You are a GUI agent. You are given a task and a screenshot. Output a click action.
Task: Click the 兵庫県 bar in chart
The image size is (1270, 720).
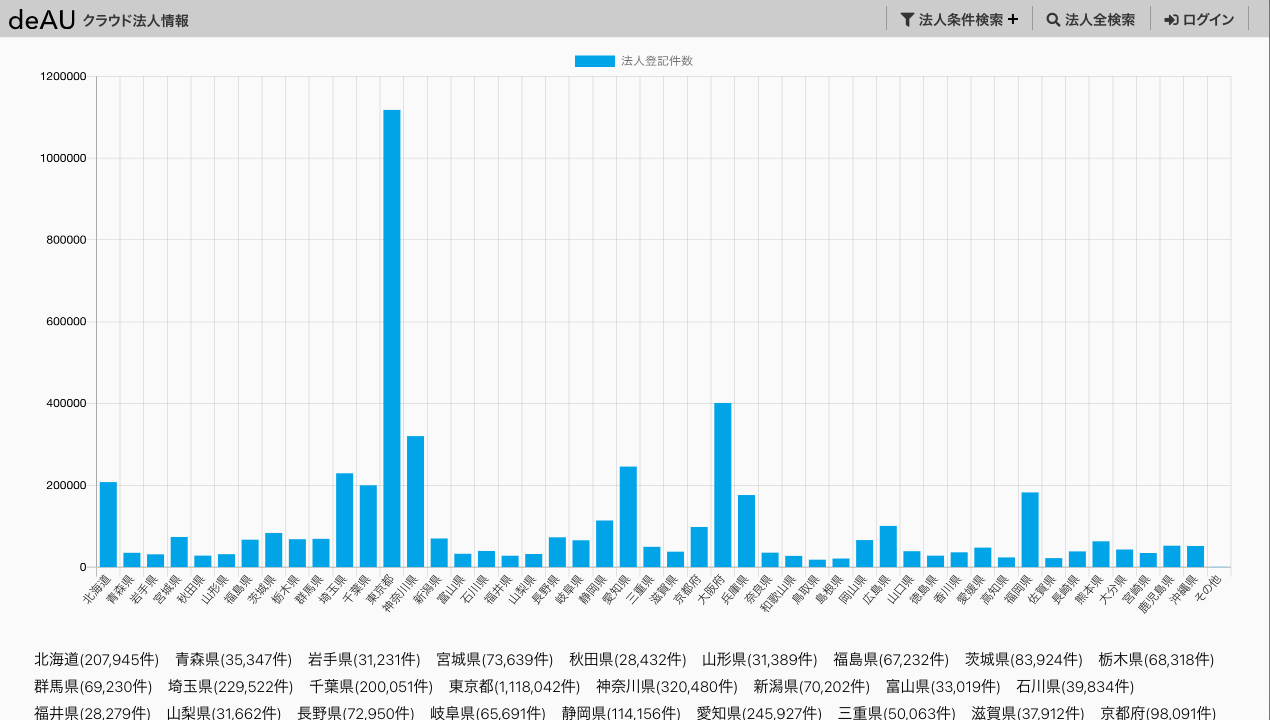click(746, 531)
